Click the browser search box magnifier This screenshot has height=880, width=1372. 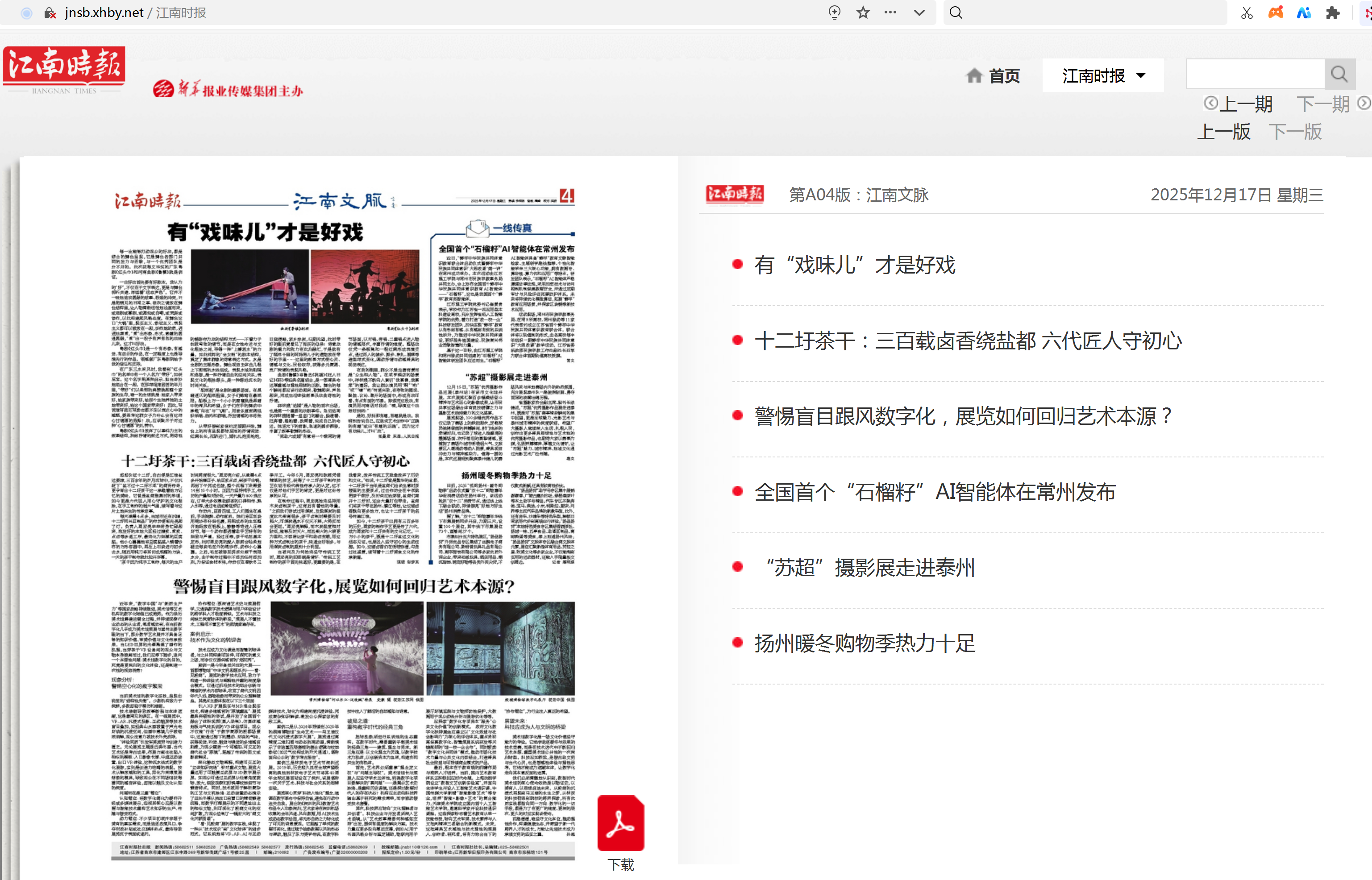(x=956, y=12)
